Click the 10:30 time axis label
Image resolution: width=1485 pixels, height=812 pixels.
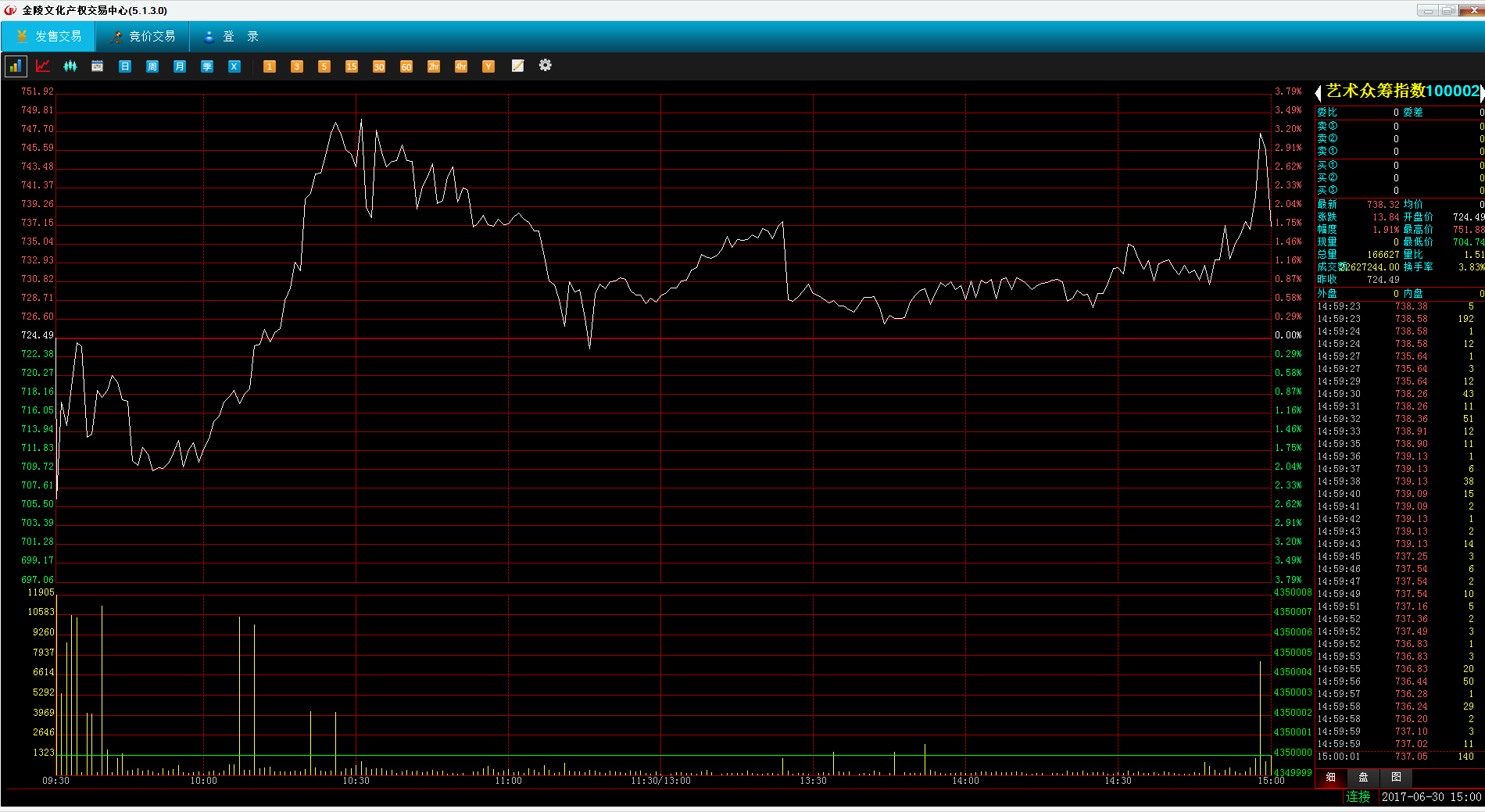[x=356, y=781]
